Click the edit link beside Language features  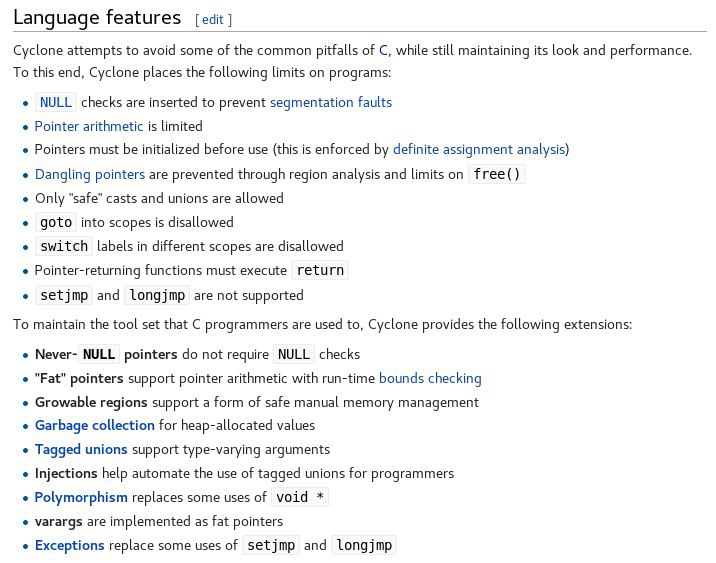tap(212, 20)
